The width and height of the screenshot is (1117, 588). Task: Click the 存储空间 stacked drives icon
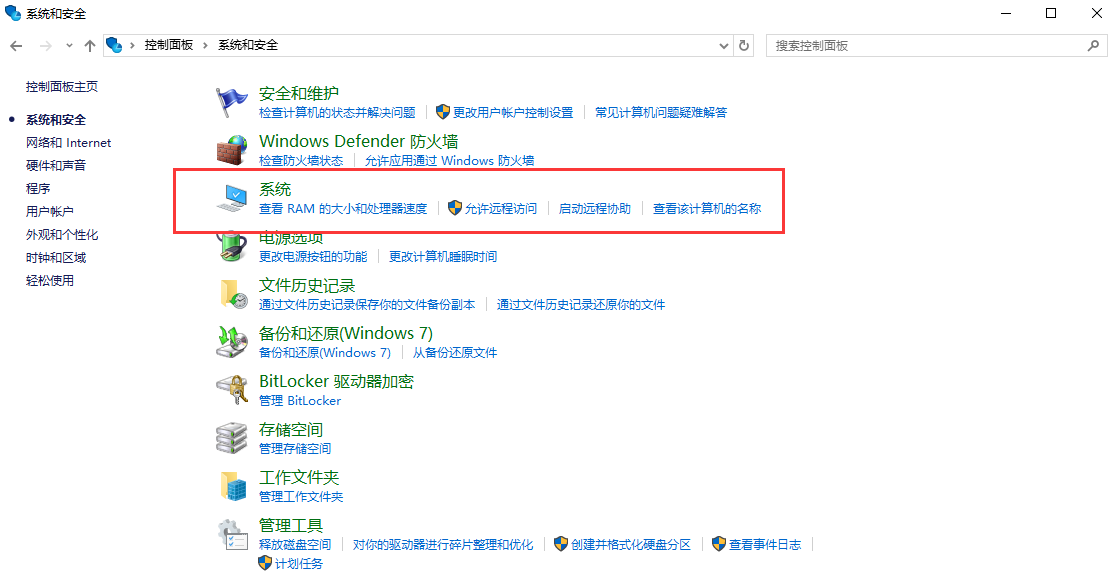tap(232, 438)
